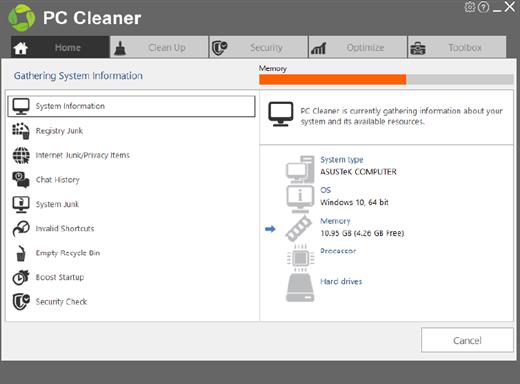Switch to the Optimize tab
This screenshot has width=520, height=384.
pyautogui.click(x=358, y=47)
